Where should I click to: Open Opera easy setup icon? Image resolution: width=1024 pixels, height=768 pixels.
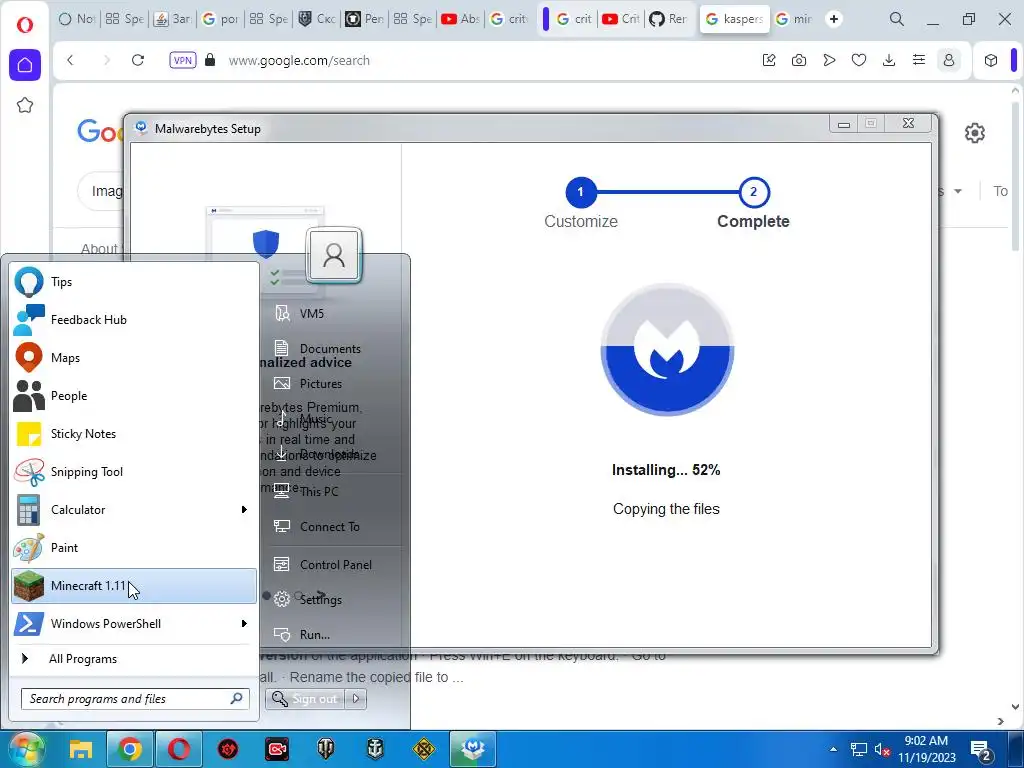click(x=919, y=60)
